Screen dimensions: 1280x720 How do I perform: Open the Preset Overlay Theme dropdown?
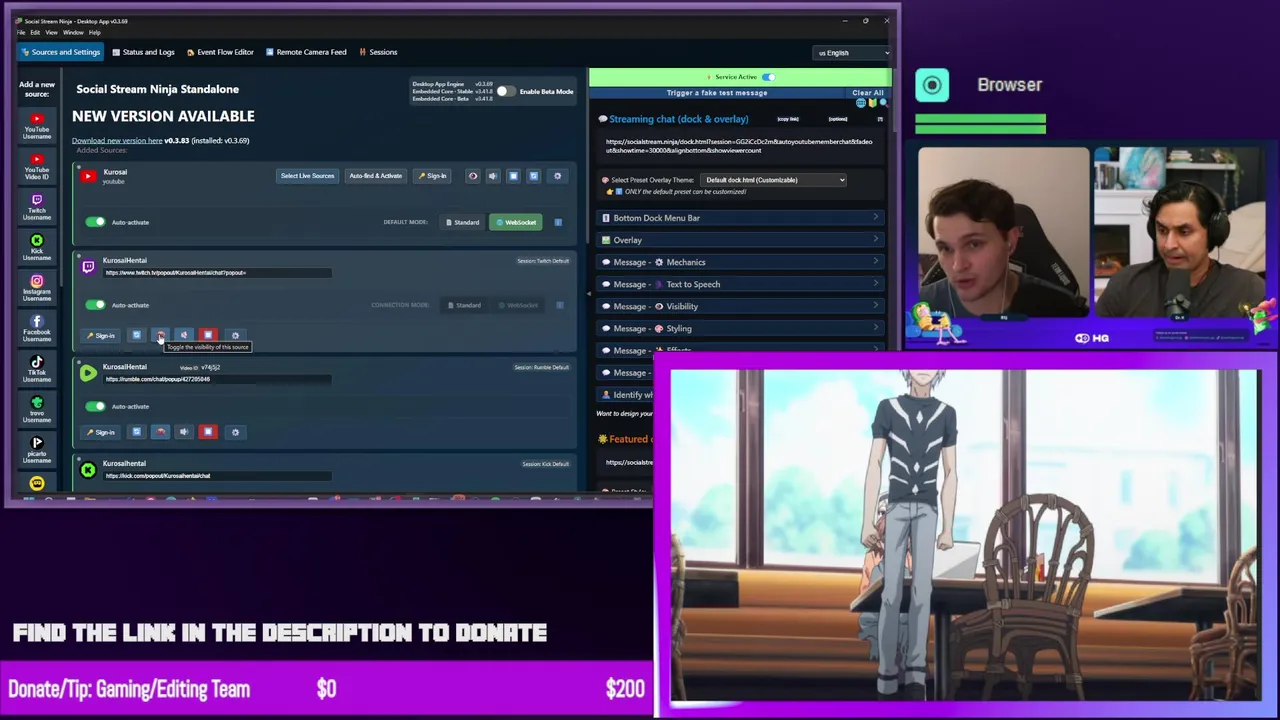[x=773, y=180]
